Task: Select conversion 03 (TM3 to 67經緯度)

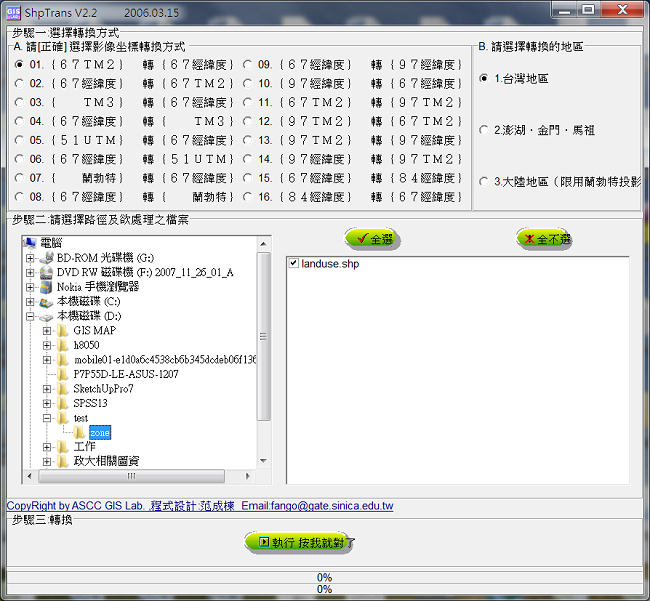Action: [19, 102]
